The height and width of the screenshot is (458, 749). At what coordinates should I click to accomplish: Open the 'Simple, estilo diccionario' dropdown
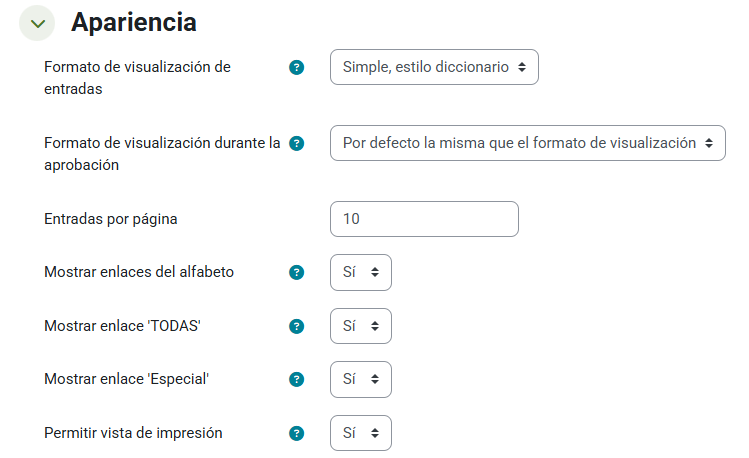pos(434,68)
